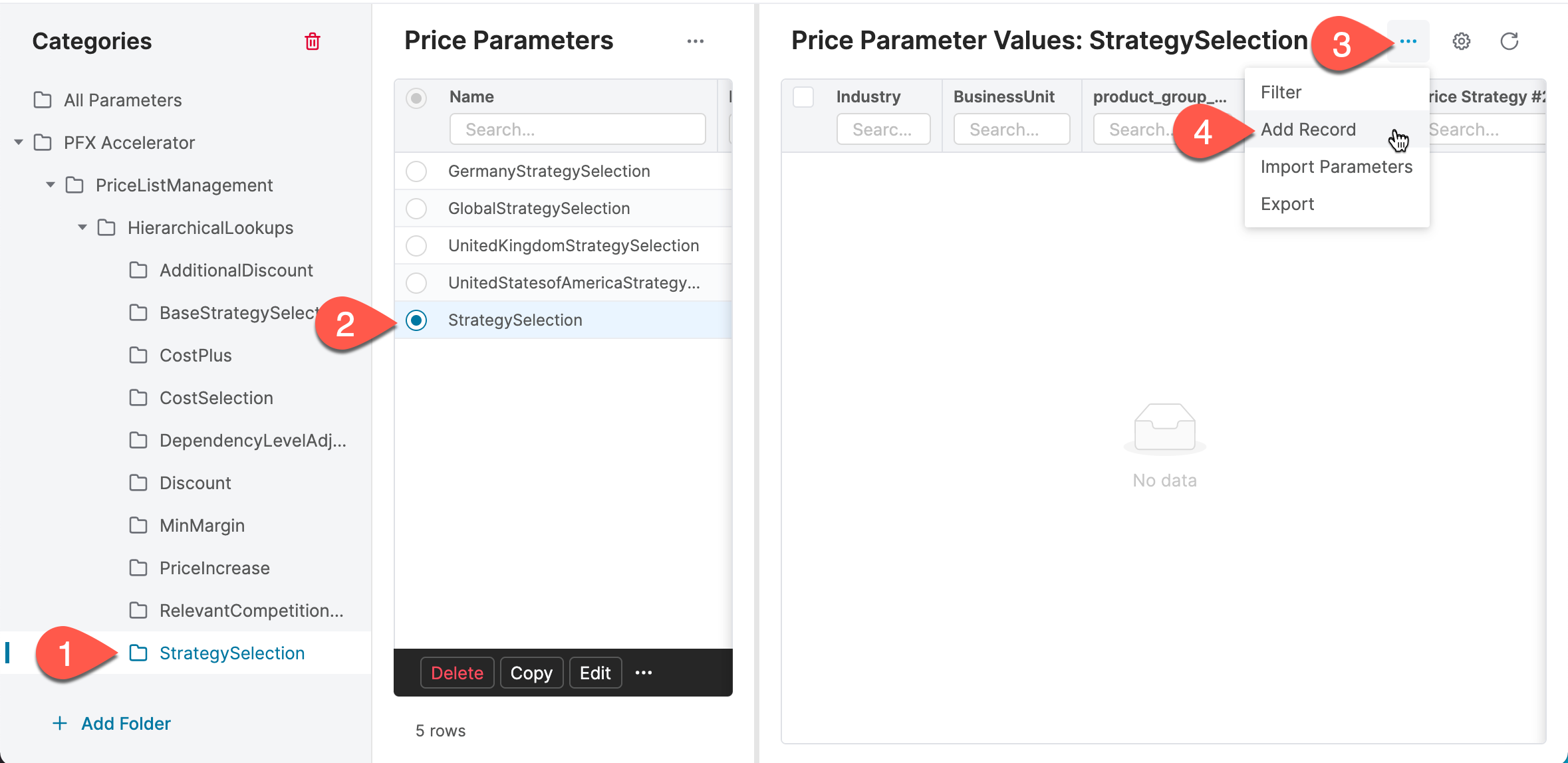Open the Price Parameters ellipsis menu
This screenshot has width=1568, height=763.
[x=695, y=42]
